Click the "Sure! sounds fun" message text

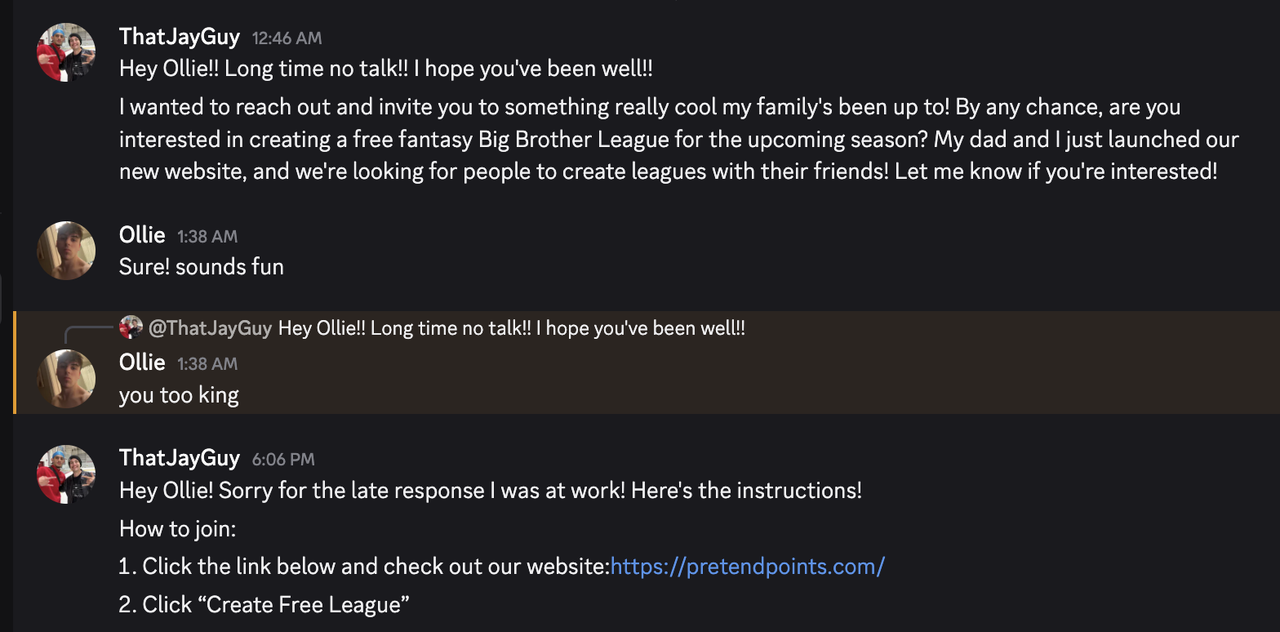[201, 267]
